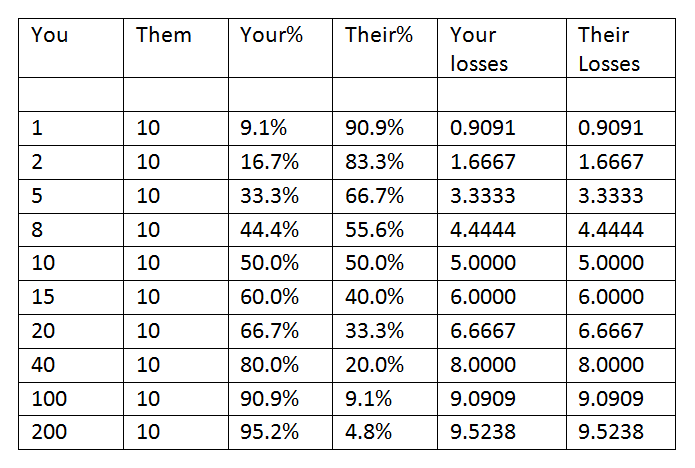
Task: Select the 'Their Losses' header cell
Action: (621, 48)
